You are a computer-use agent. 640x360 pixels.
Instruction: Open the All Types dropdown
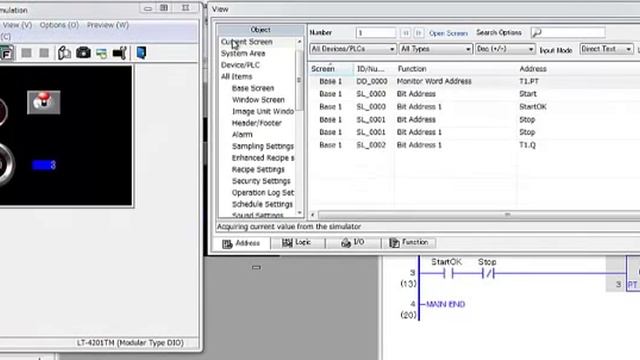click(x=436, y=49)
